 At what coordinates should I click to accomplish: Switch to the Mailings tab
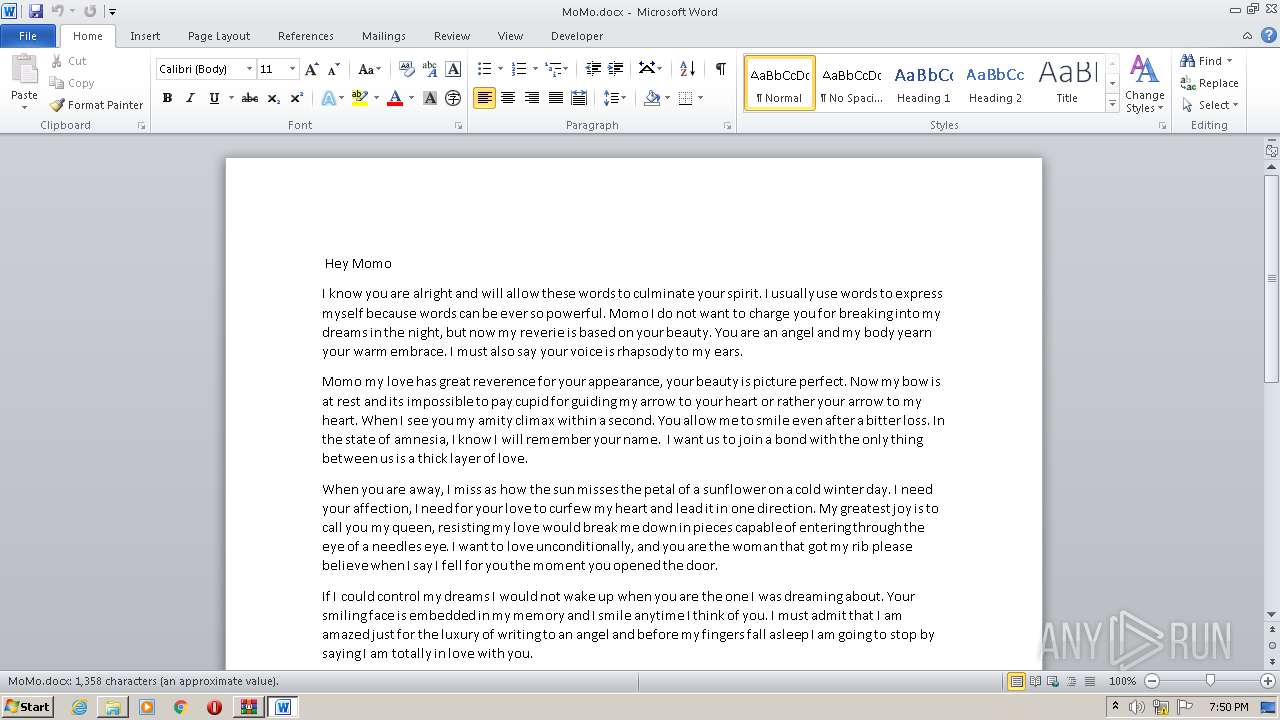(x=384, y=36)
